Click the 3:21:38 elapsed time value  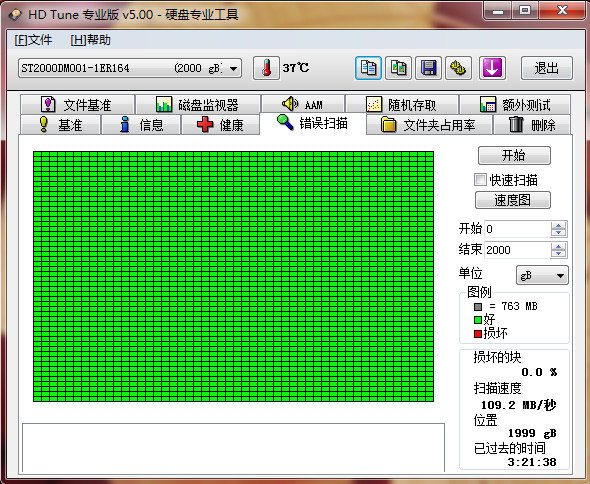532,462
